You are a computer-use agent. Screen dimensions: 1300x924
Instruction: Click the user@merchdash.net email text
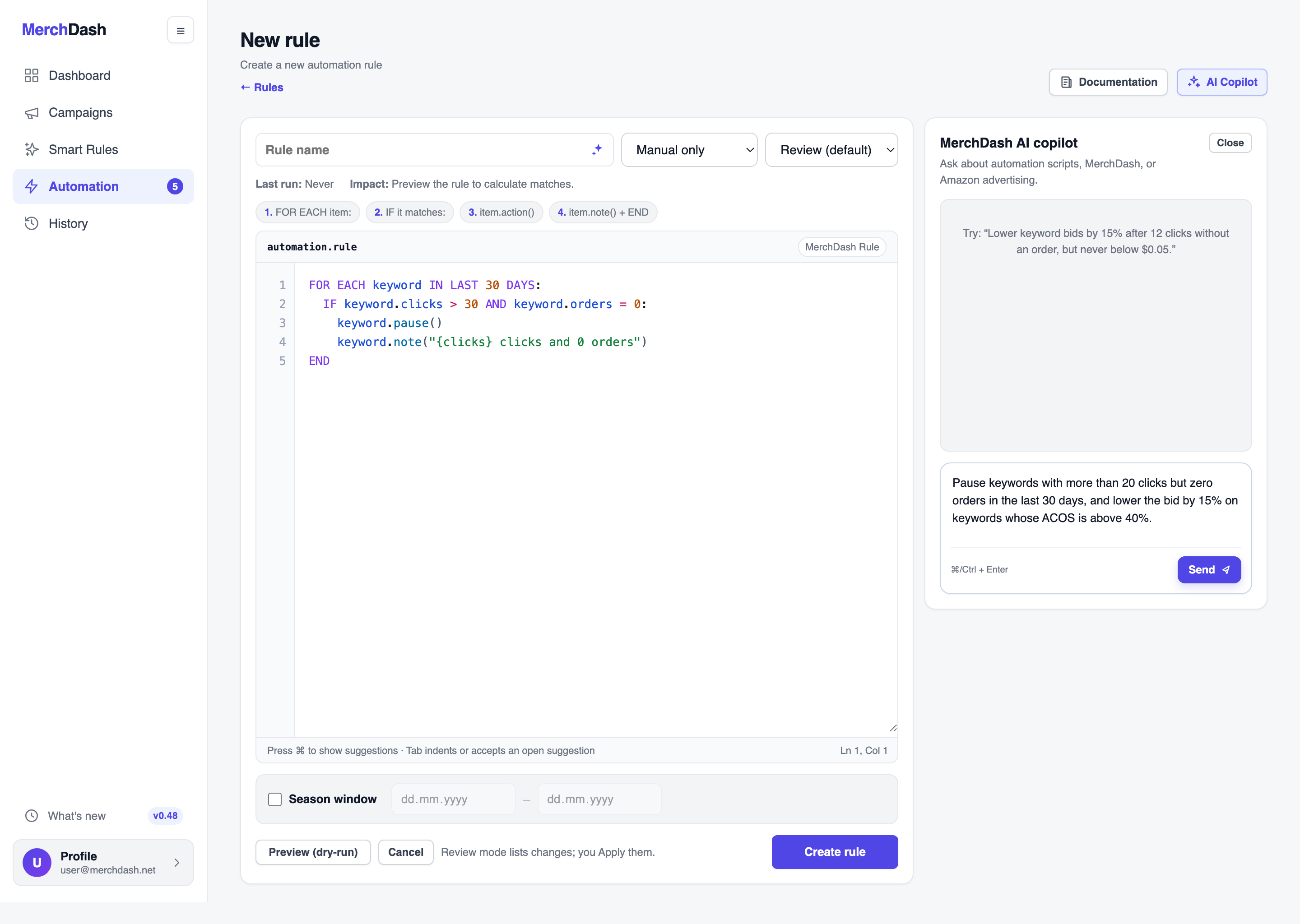pyautogui.click(x=108, y=870)
